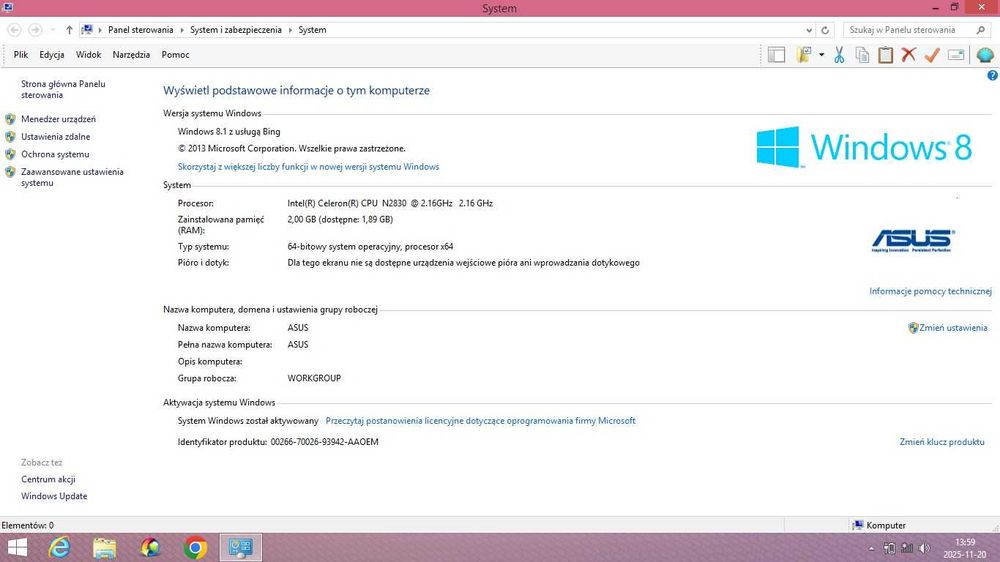Open the Windows Start button
1000x562 pixels.
[17, 548]
